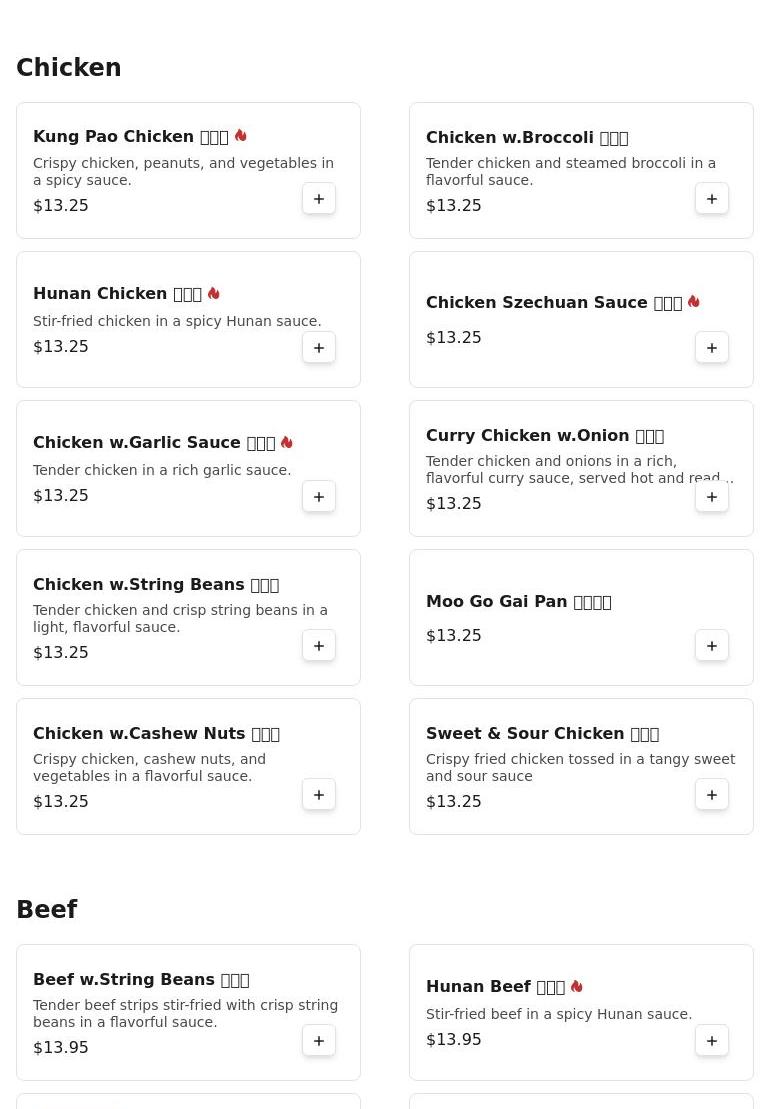The width and height of the screenshot is (770, 1109).
Task: Add Beef w.String Beans to cart
Action: (319, 1041)
